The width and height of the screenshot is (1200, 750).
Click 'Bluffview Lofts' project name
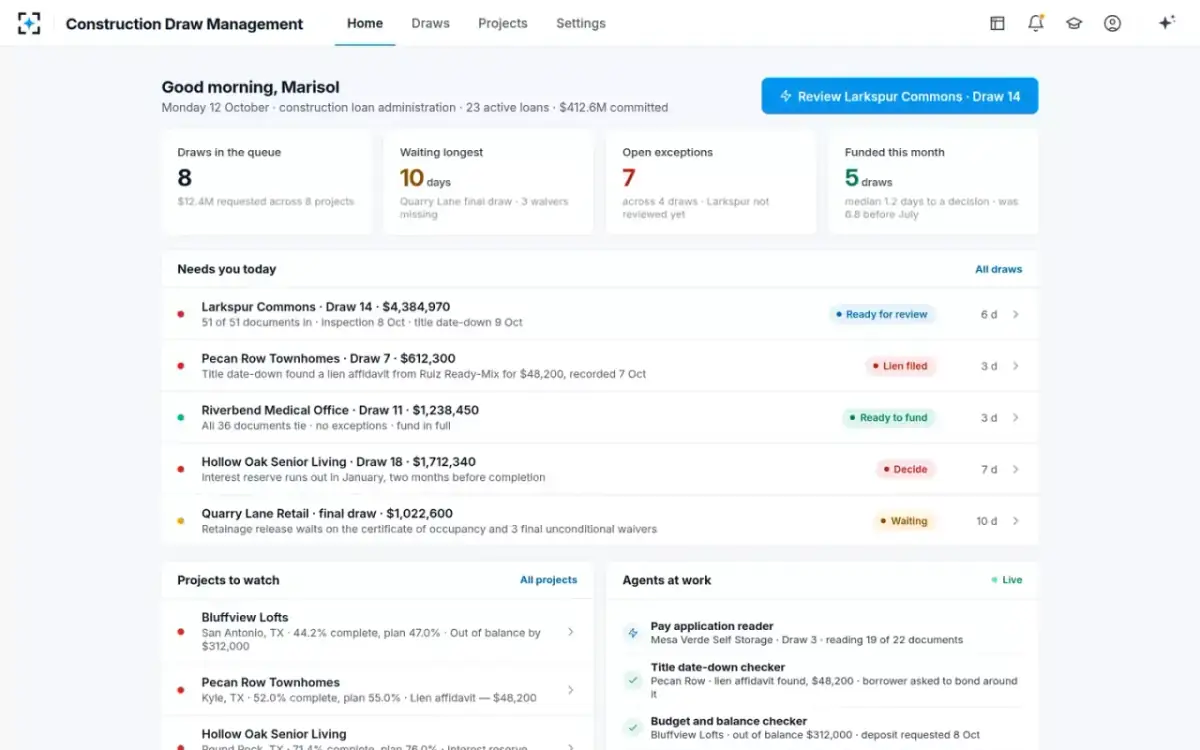245,618
